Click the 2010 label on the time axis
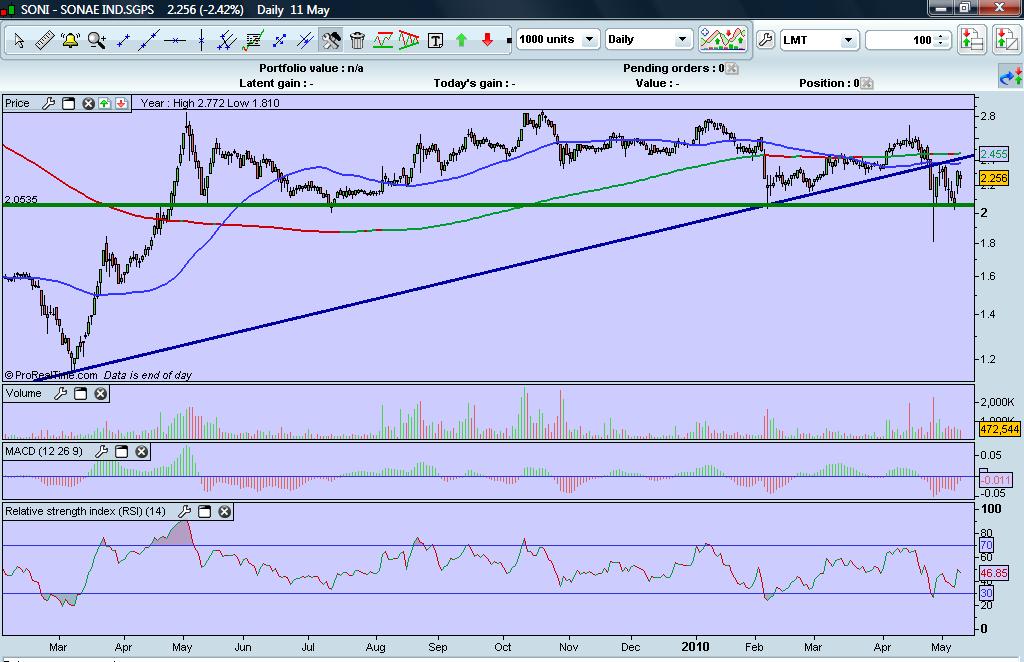This screenshot has height=662, width=1024. (x=695, y=646)
